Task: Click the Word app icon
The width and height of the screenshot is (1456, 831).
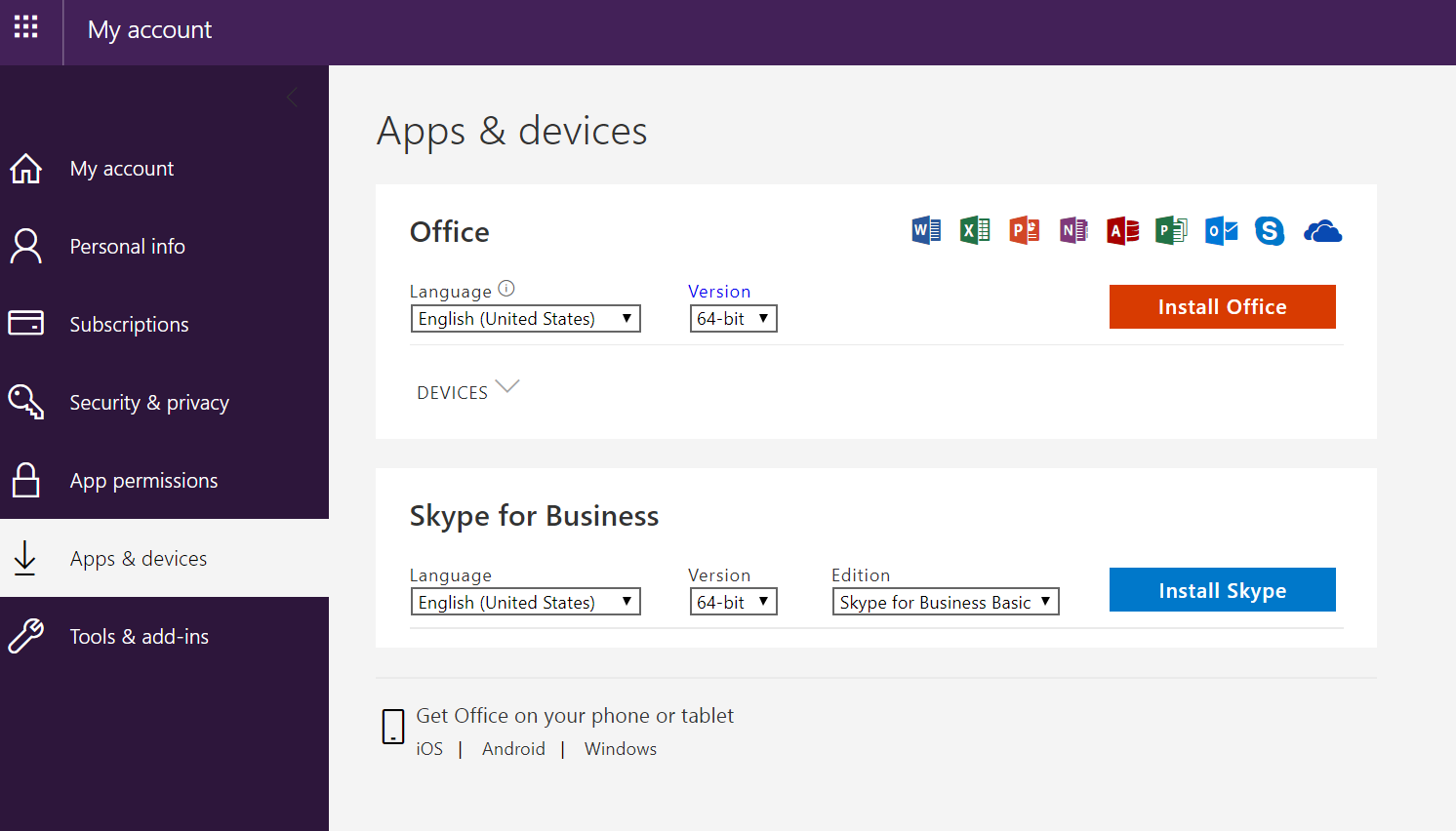Action: pos(926,231)
